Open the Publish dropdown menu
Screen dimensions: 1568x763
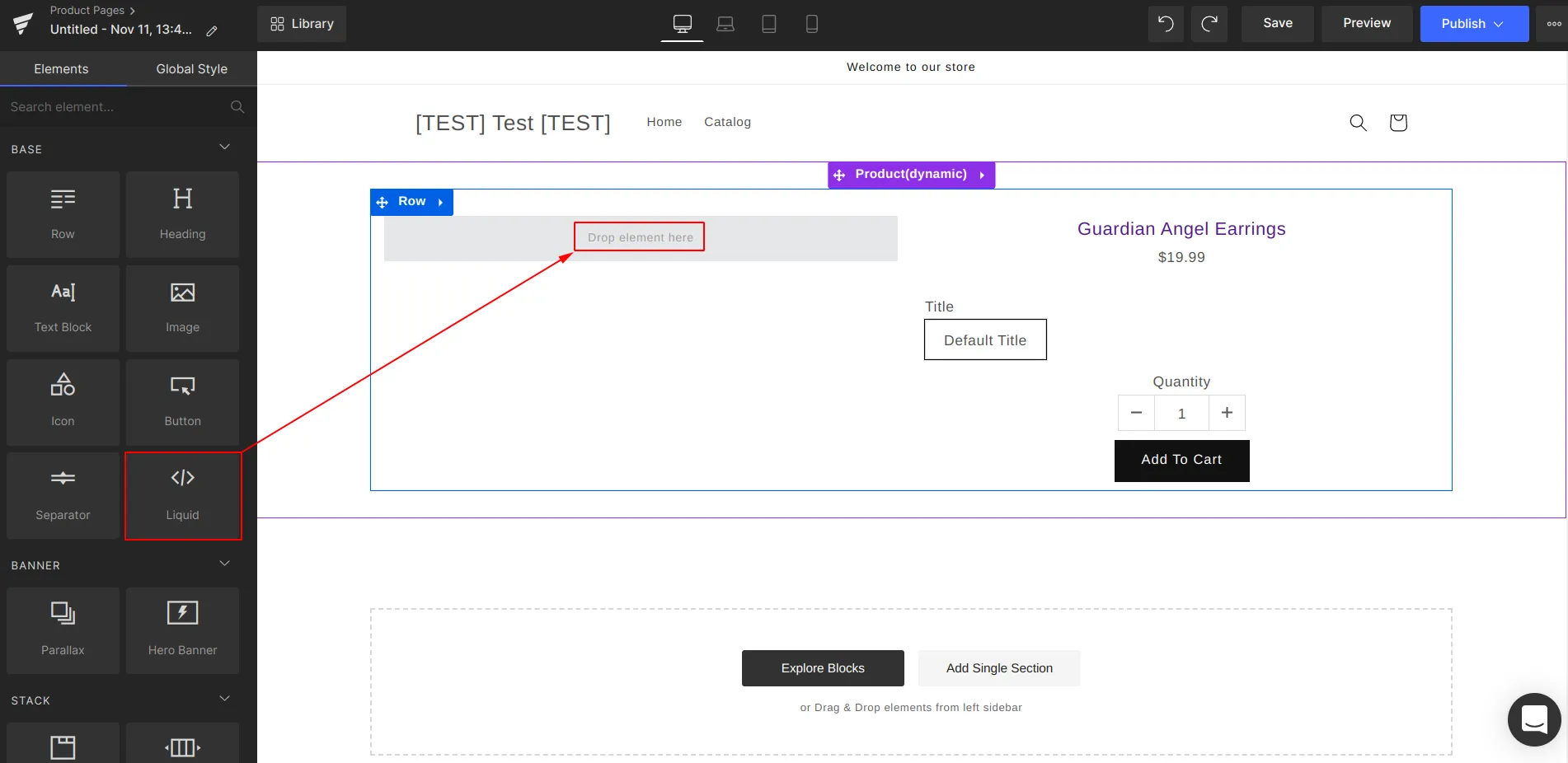1474,24
